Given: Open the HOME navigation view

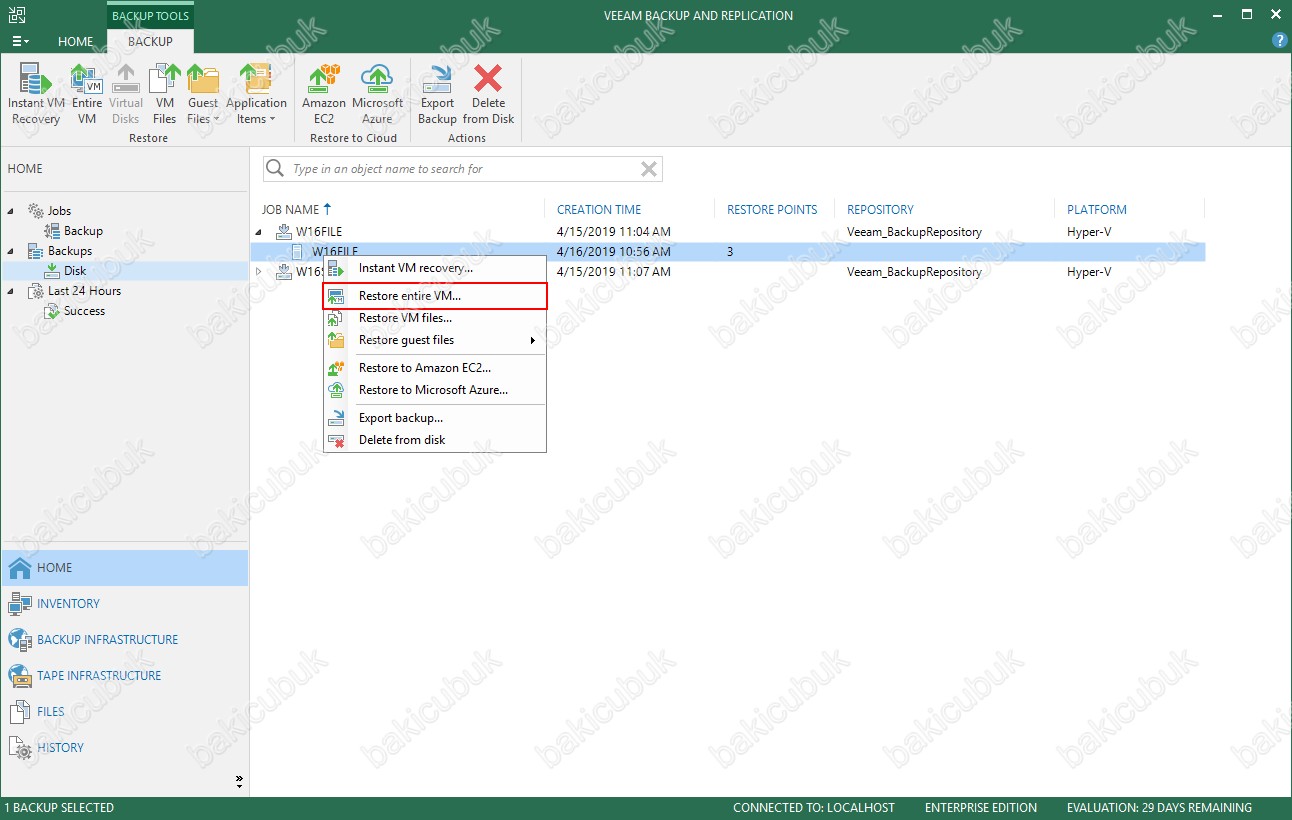Looking at the screenshot, I should coord(124,568).
